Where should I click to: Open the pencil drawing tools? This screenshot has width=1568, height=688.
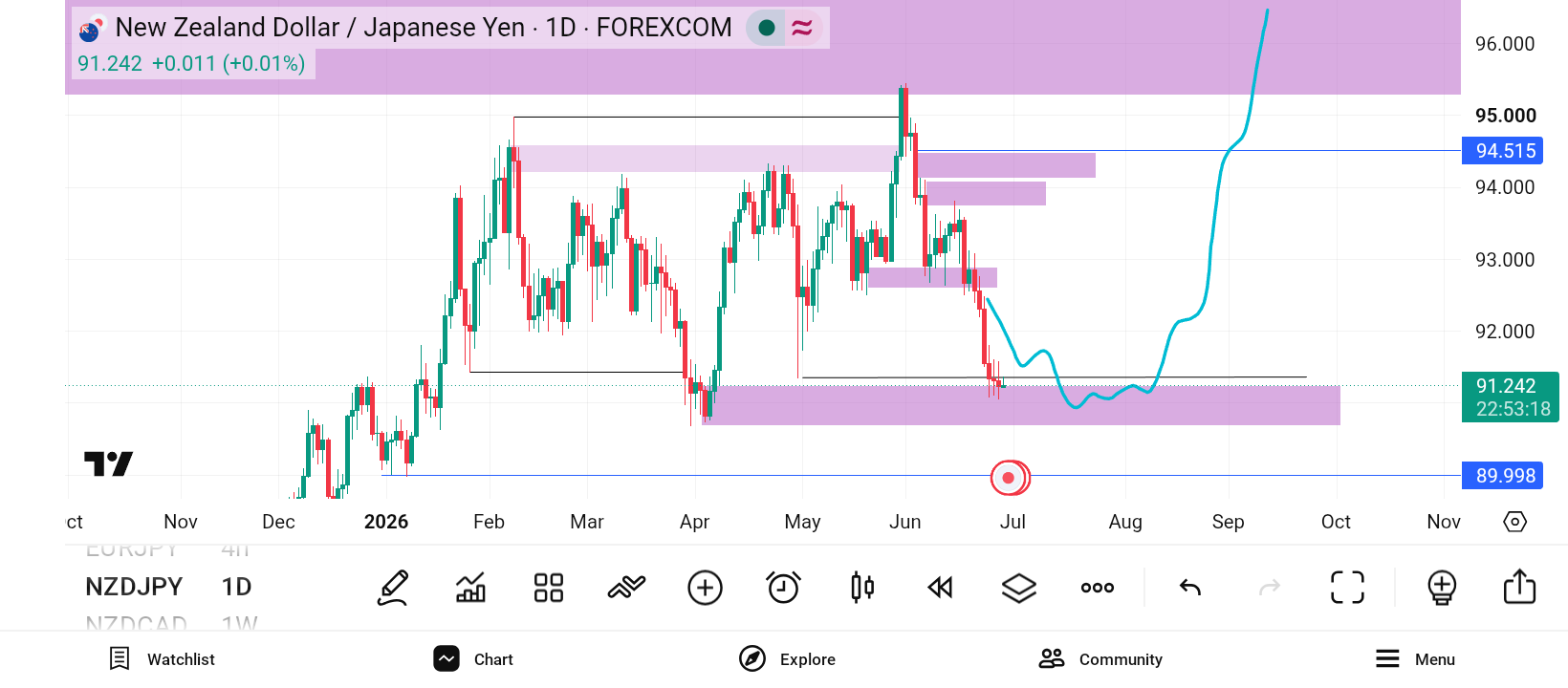[393, 588]
